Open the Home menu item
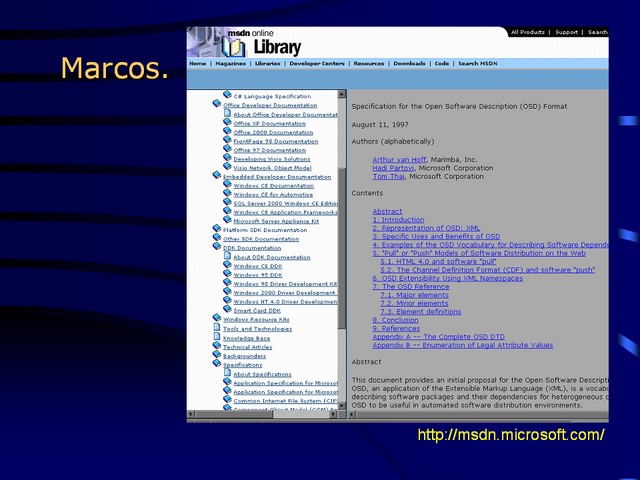This screenshot has height=480, width=640. 198,64
